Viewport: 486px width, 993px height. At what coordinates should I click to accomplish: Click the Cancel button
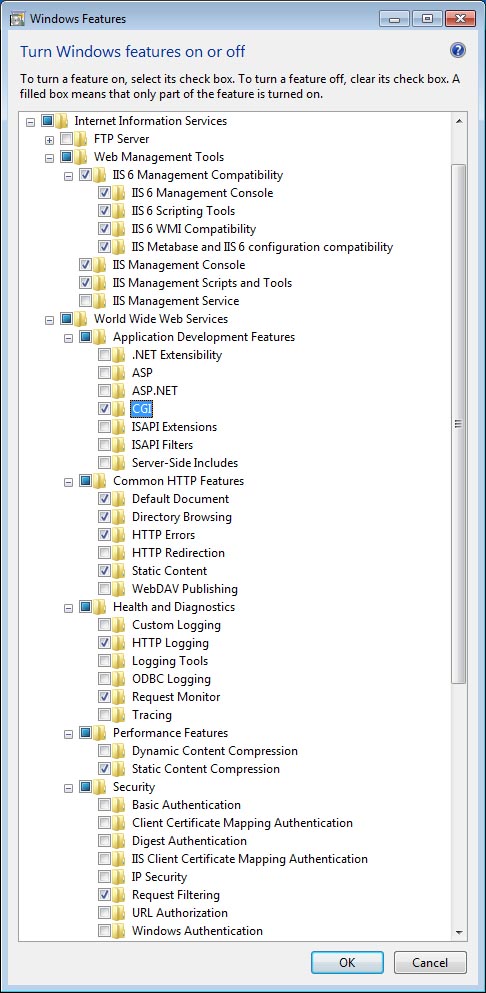pos(430,962)
